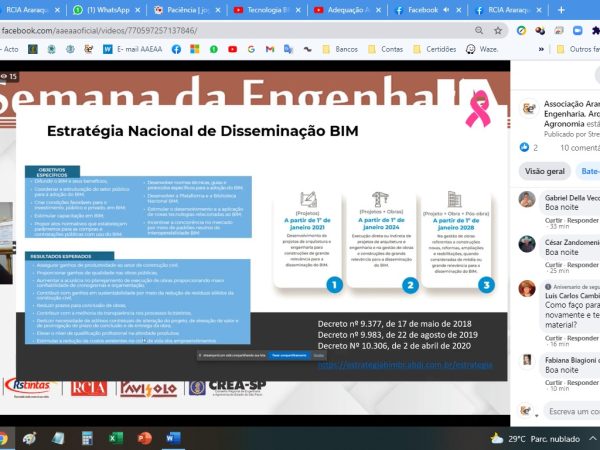Open Luis Carlos Cambi's profile name

click(572, 296)
